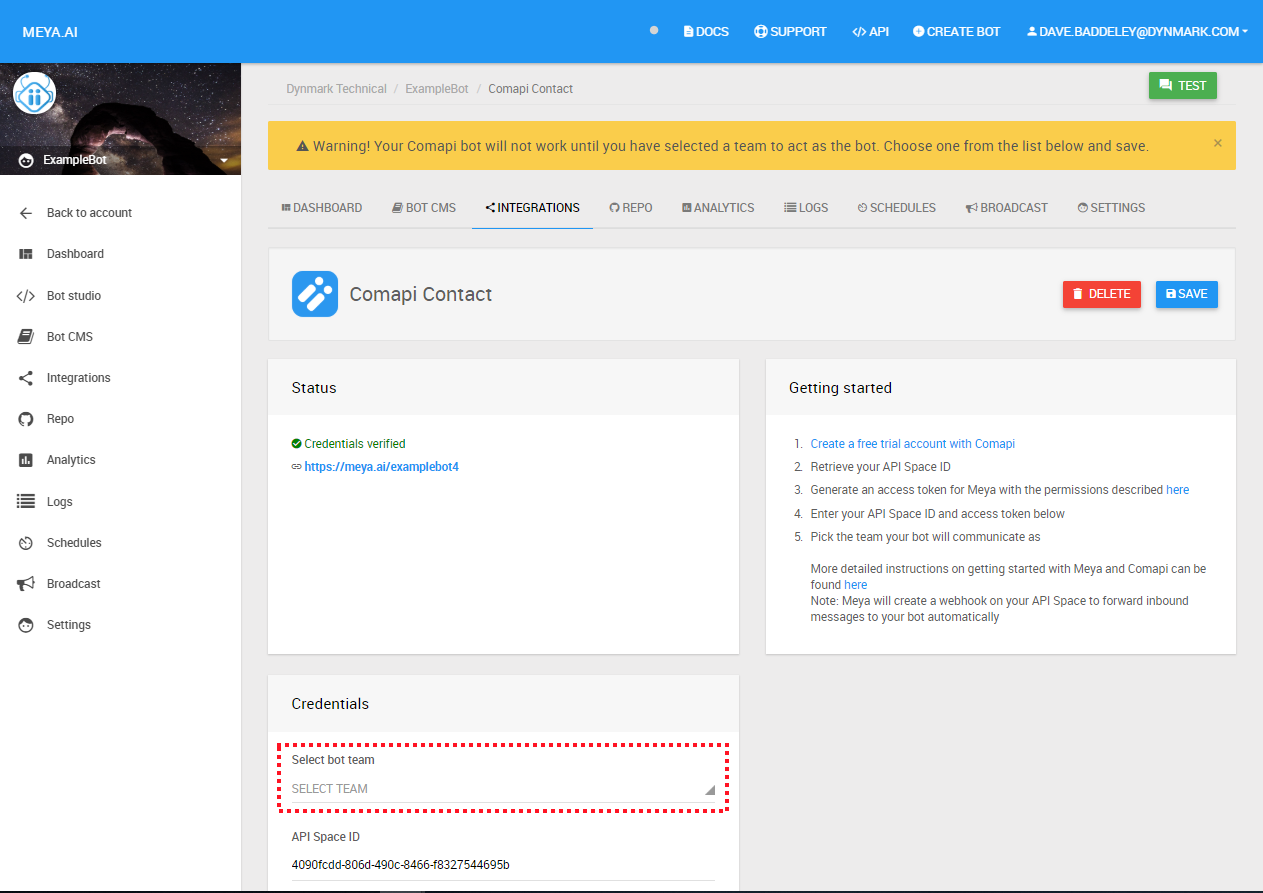Click the 'here' link for detailed instructions
Viewport: 1263px width, 893px height.
855,585
